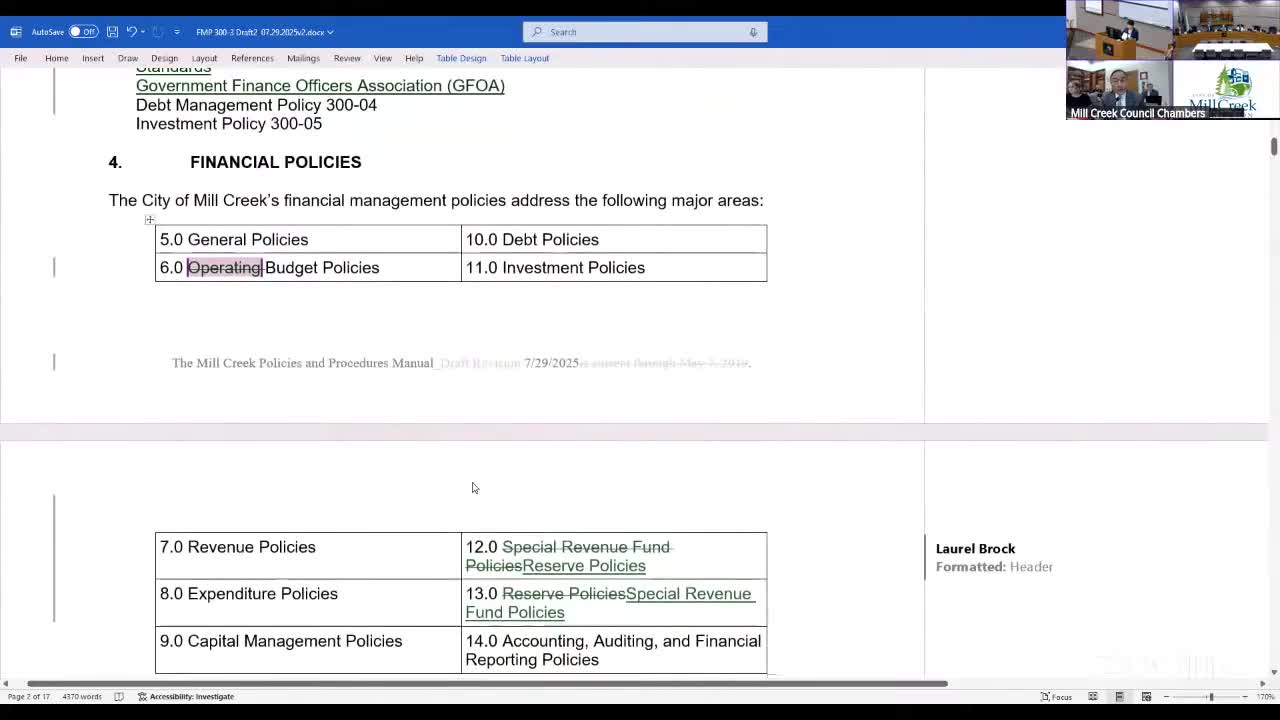
Task: Click the Redo icon in title bar
Action: [158, 32]
